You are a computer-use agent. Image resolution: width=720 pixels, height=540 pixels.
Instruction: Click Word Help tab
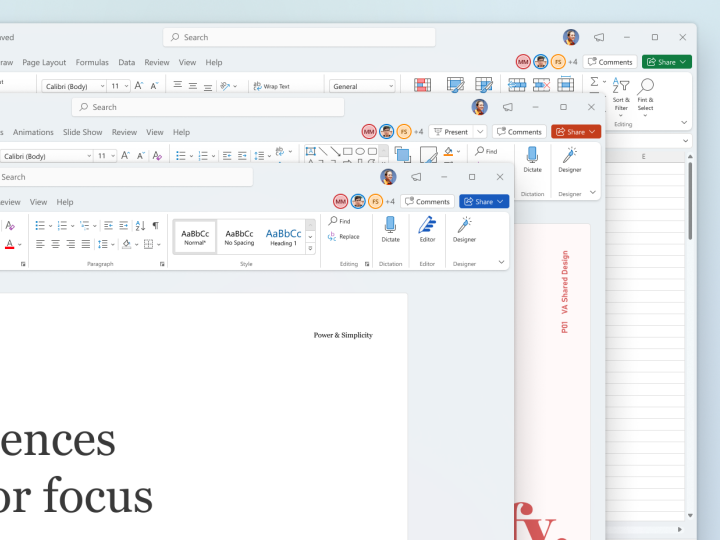point(65,202)
